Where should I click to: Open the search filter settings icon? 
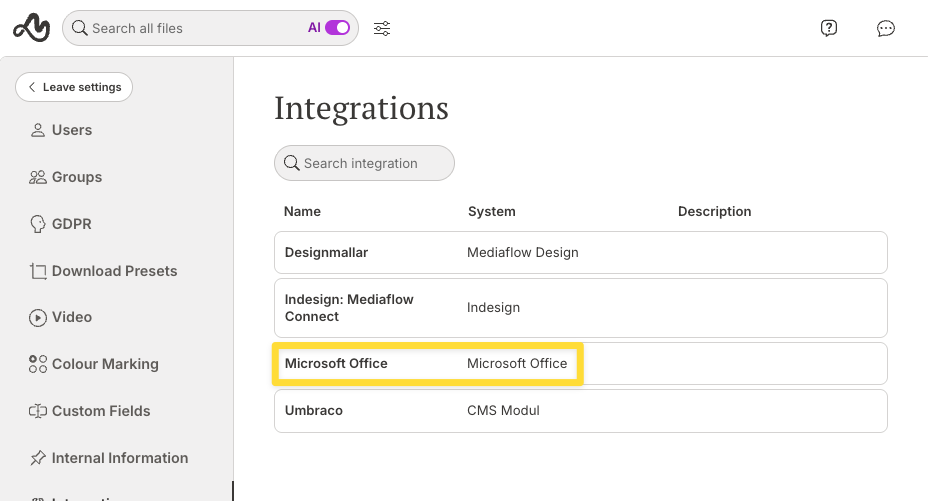click(382, 28)
